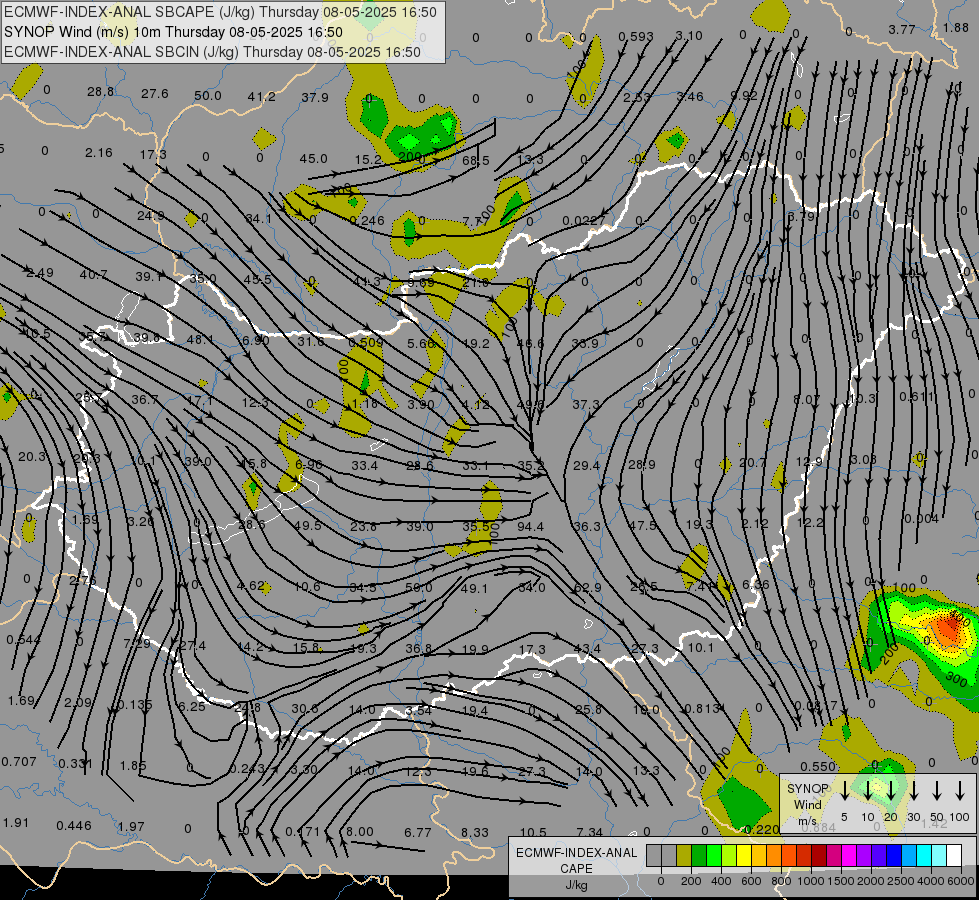
Task: Click the 600 label on the CAPE scale
Action: coord(751,881)
